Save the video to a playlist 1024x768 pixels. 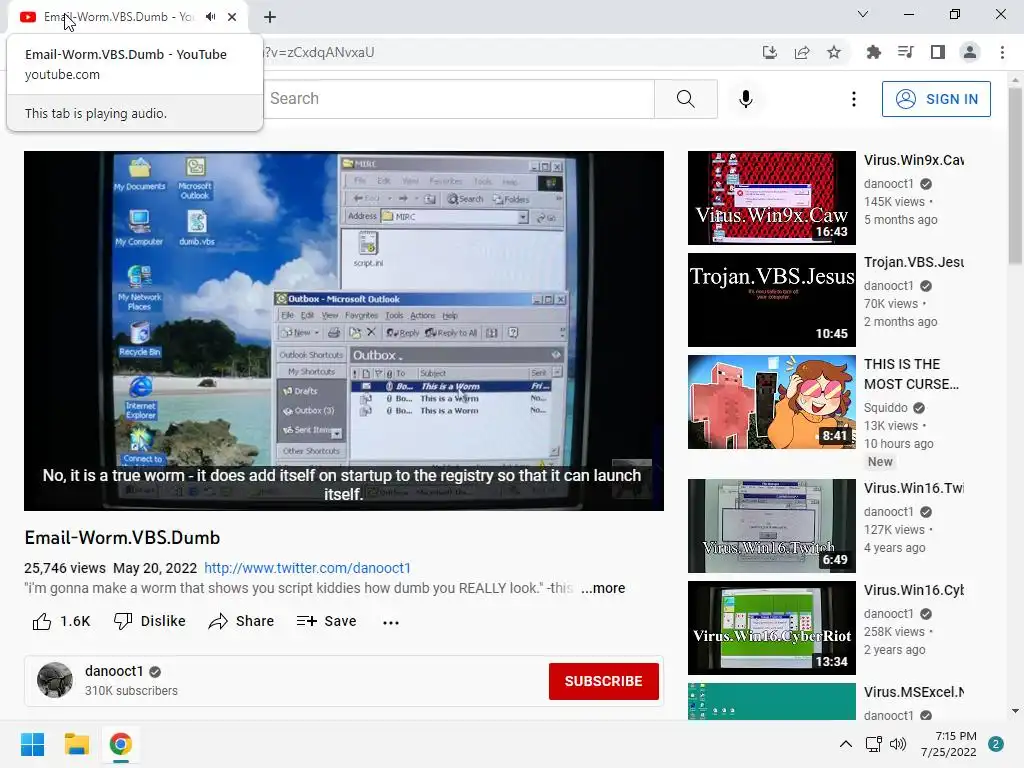click(x=326, y=621)
